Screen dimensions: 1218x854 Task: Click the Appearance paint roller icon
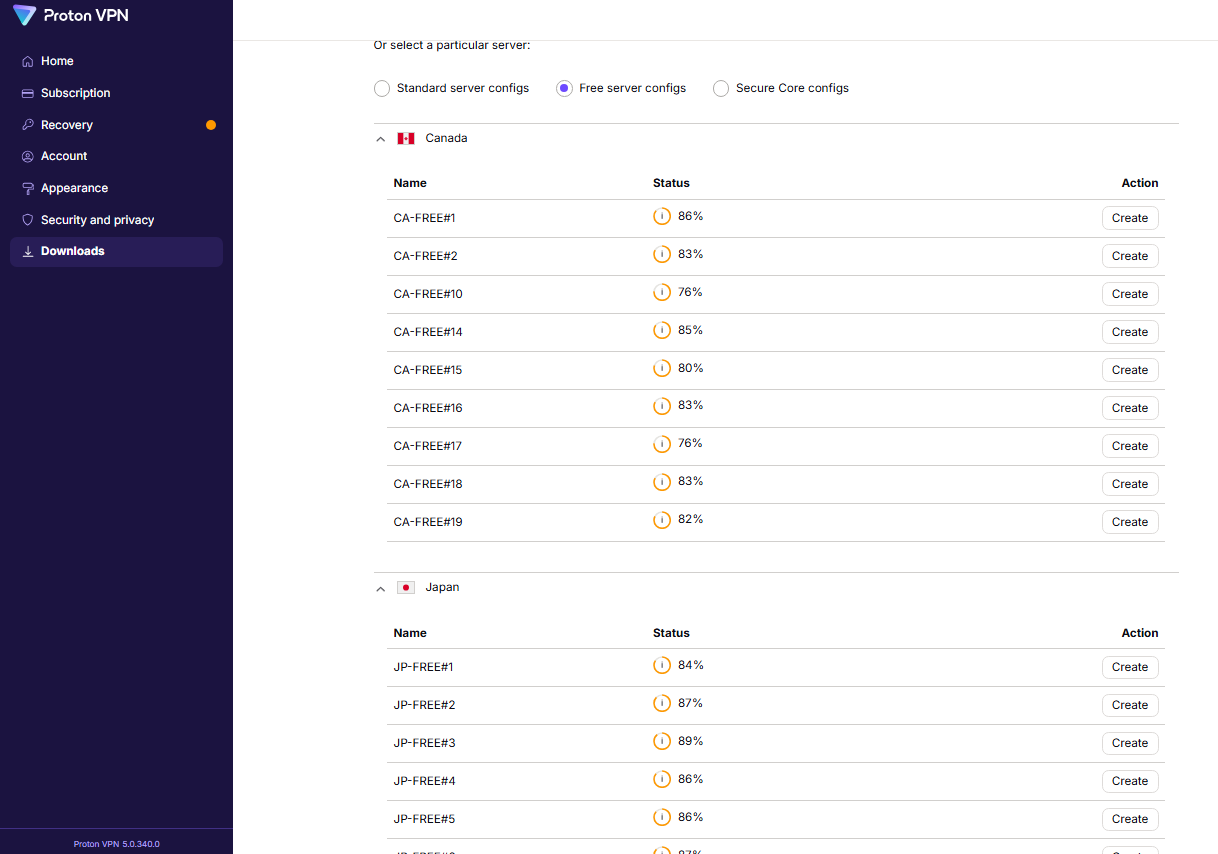pos(27,188)
